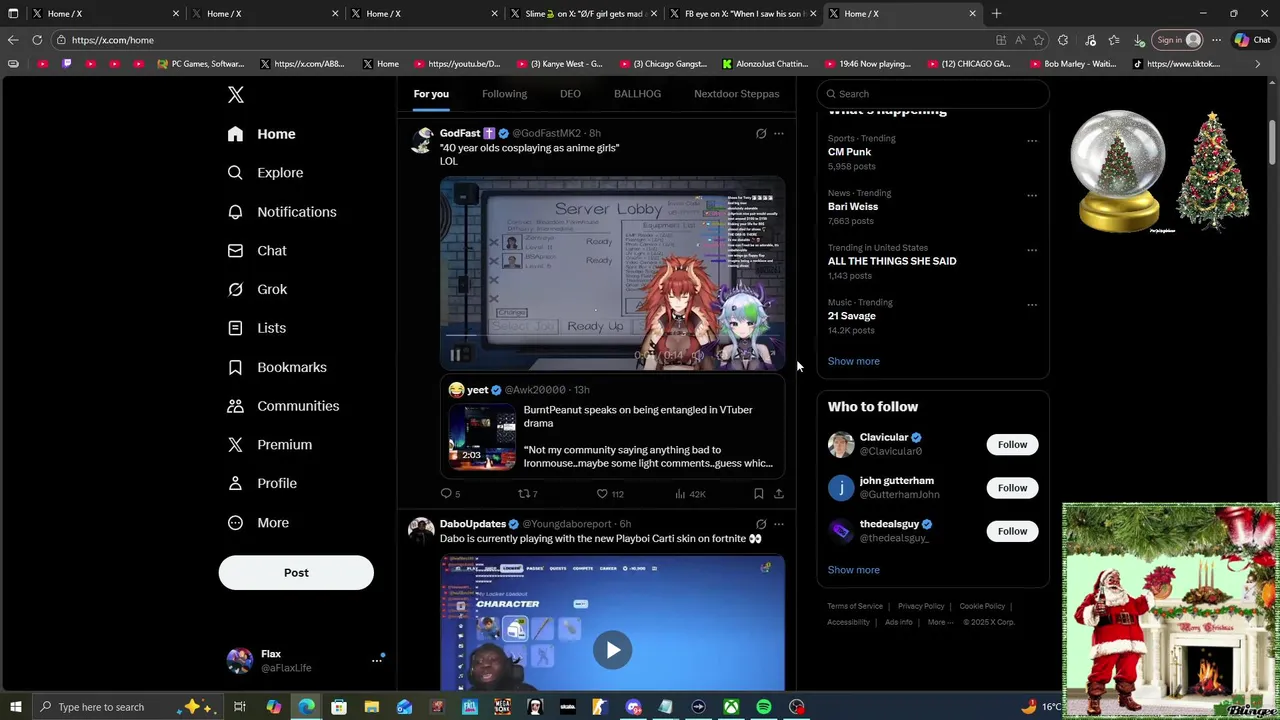1280x720 pixels.
Task: Like the GodFast post
Action: 602,494
